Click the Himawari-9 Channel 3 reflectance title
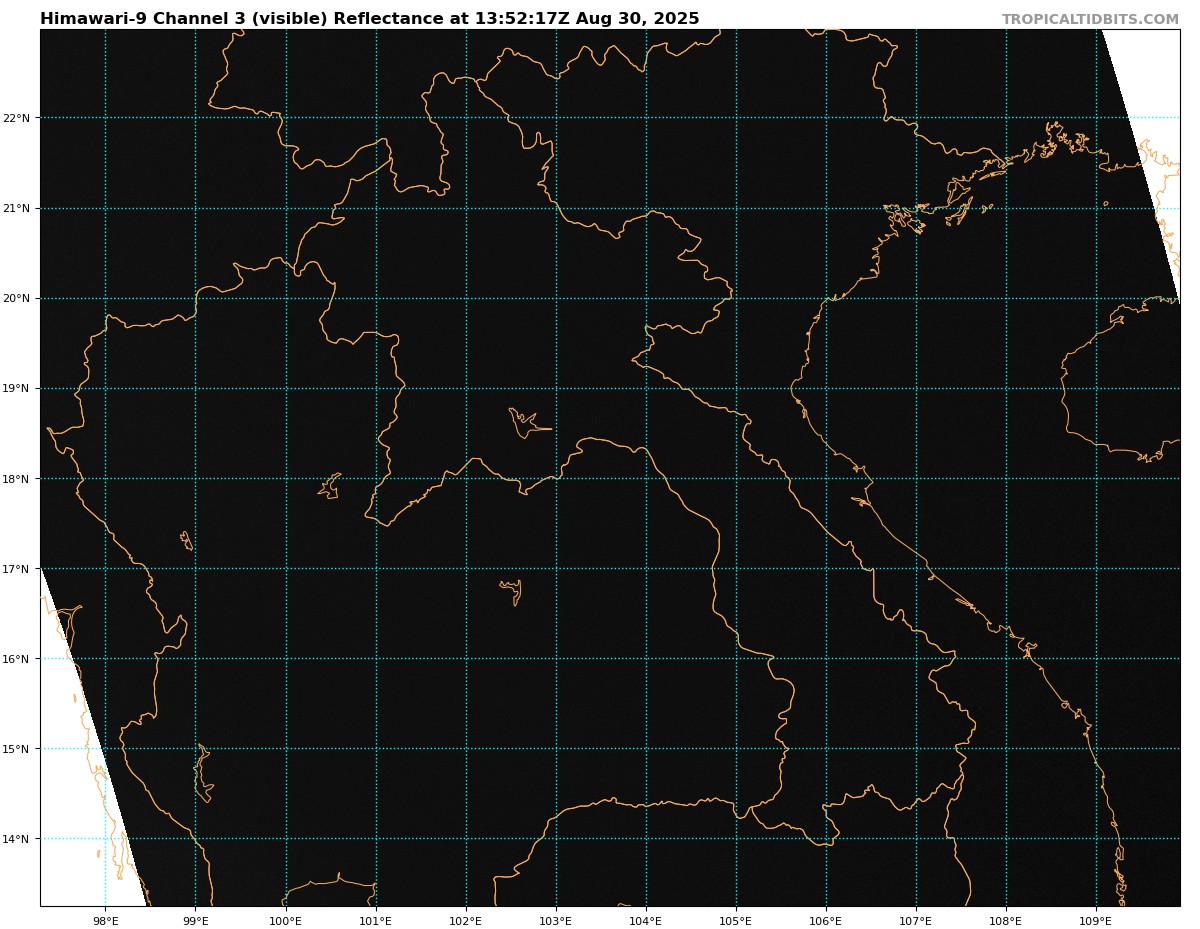 click(370, 19)
